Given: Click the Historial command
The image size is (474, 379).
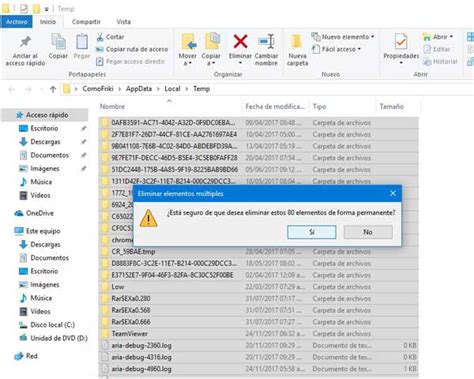Looking at the screenshot, I should point(440,61).
